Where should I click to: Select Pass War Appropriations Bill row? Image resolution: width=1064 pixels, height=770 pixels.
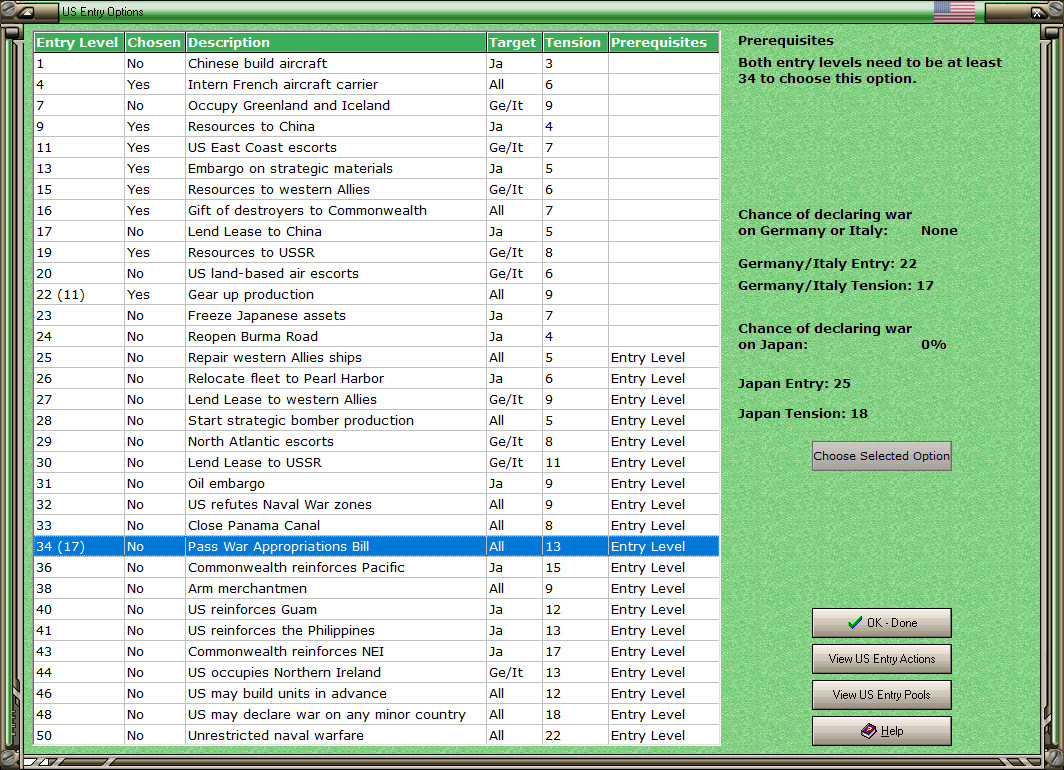click(x=377, y=547)
